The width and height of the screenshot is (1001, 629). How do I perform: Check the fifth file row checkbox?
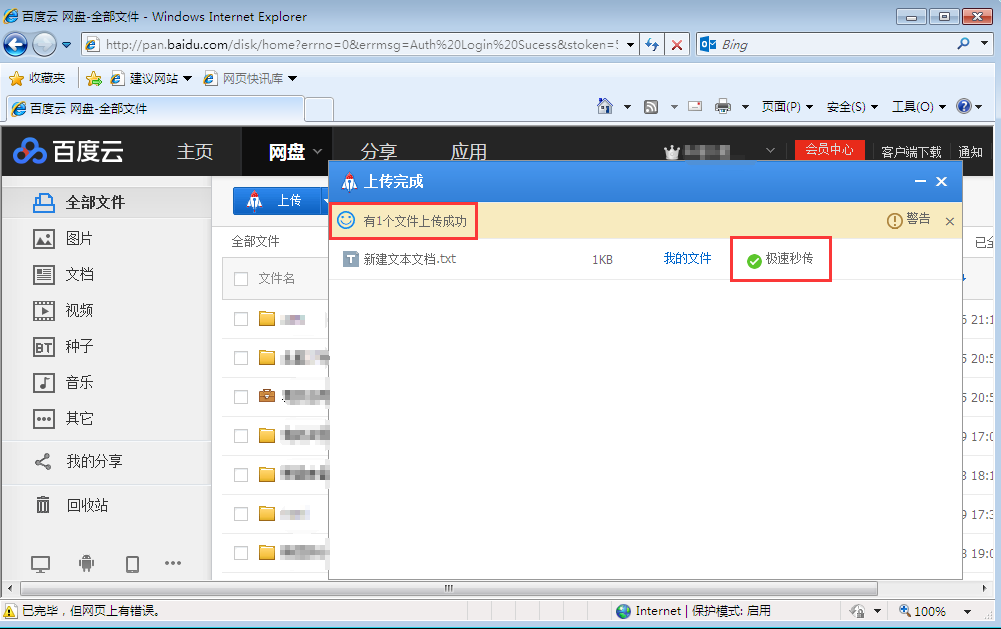(x=241, y=474)
